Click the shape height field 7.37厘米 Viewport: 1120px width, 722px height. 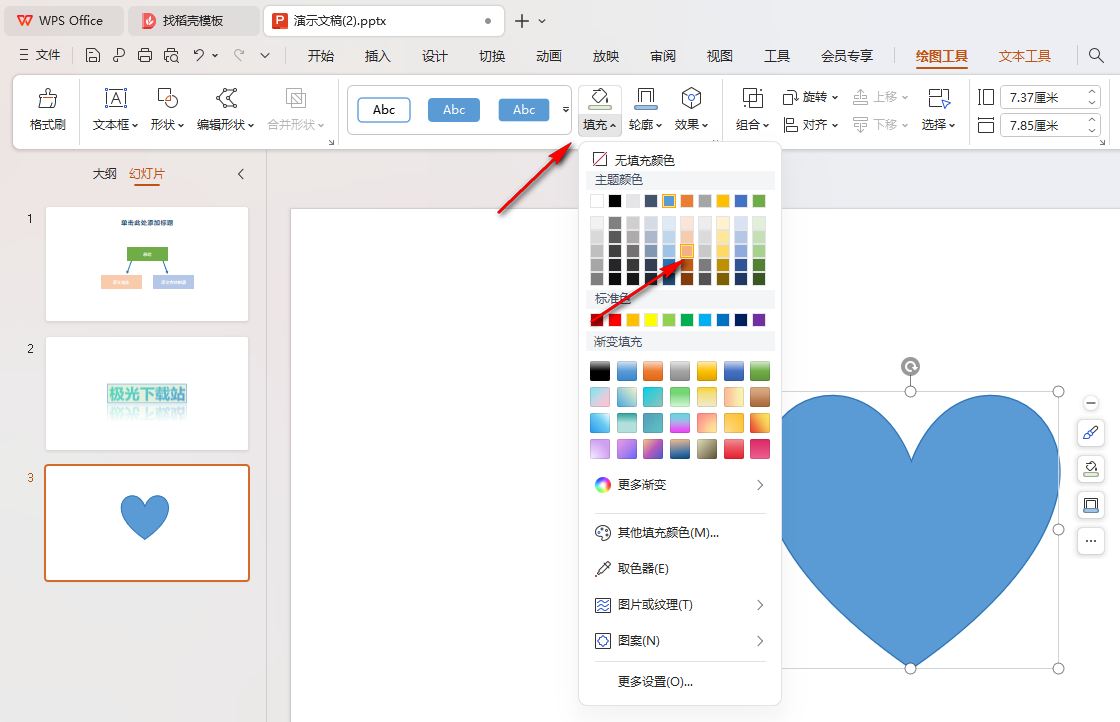pyautogui.click(x=1042, y=97)
